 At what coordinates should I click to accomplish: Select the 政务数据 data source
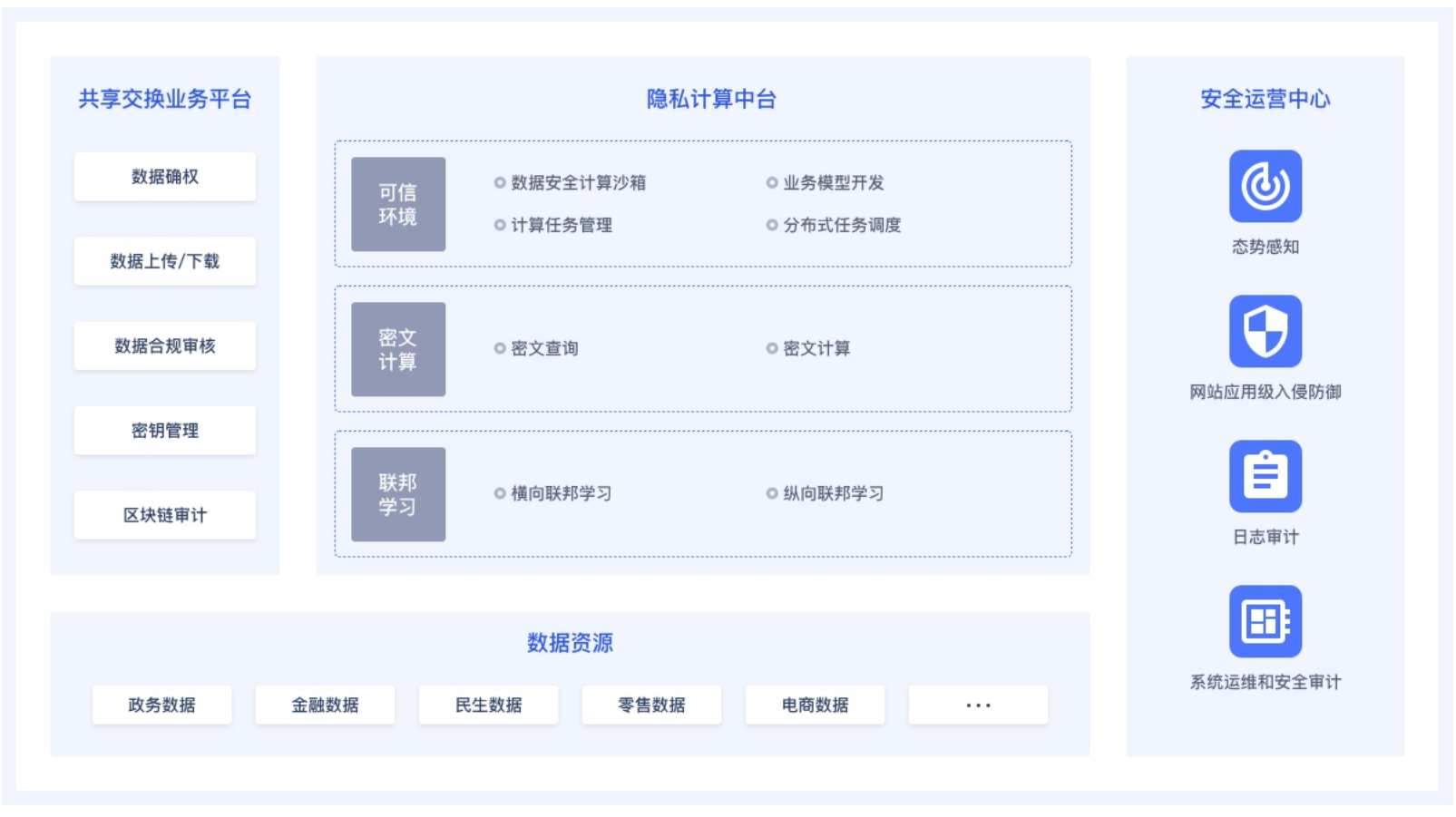[161, 705]
